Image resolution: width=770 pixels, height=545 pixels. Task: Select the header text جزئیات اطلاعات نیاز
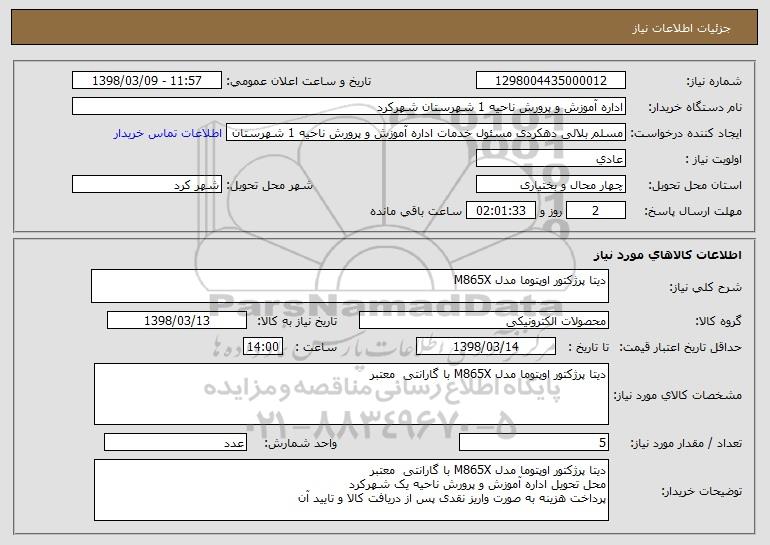tap(682, 28)
